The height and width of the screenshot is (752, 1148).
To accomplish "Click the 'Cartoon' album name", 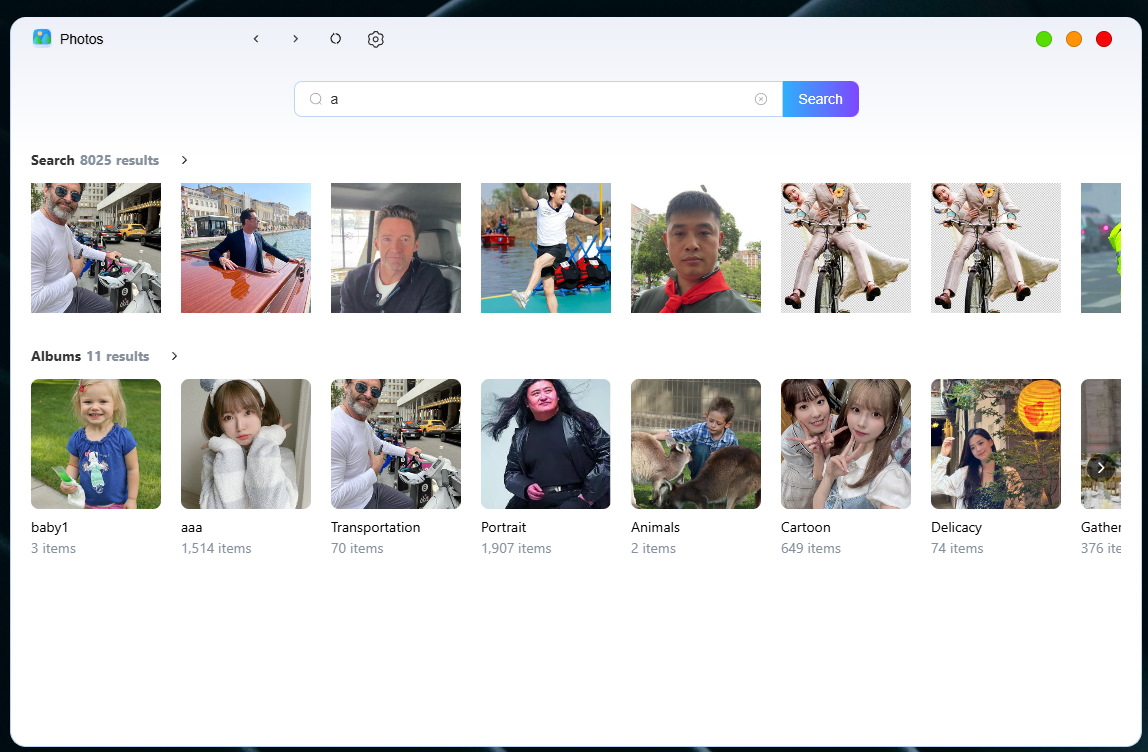I will 805,527.
